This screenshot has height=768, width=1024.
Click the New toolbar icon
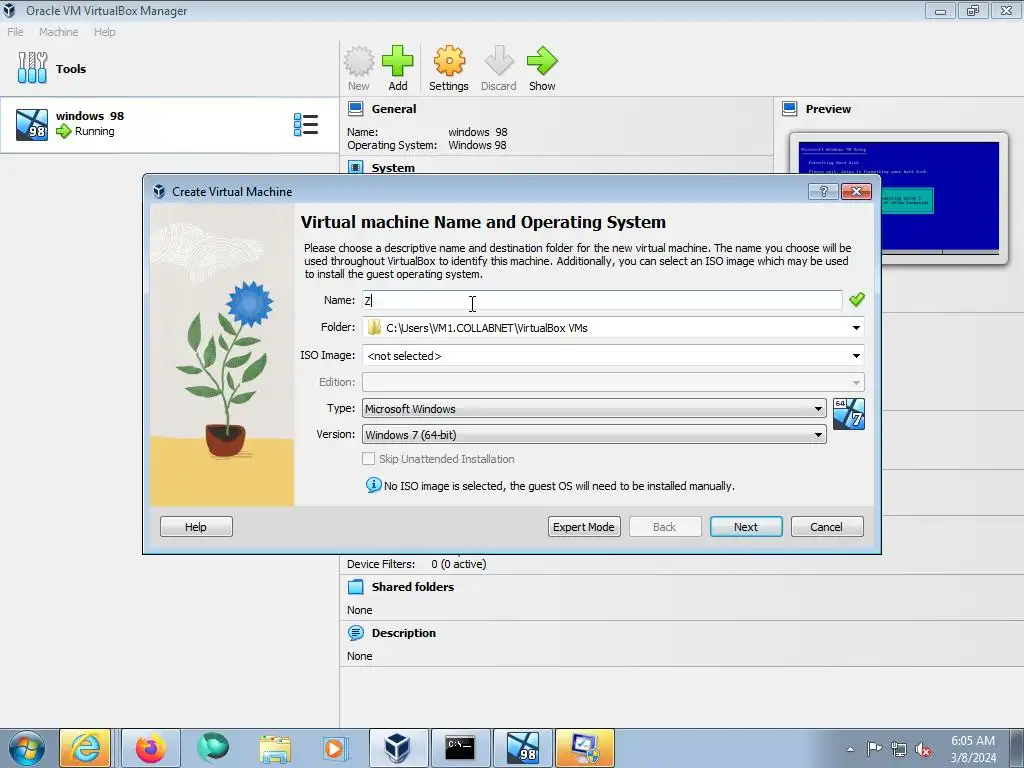coord(359,61)
